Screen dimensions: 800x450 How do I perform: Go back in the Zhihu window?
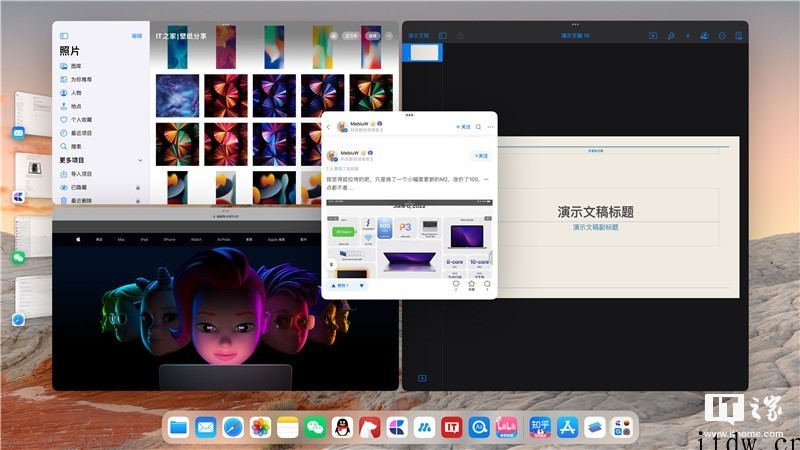tap(329, 127)
